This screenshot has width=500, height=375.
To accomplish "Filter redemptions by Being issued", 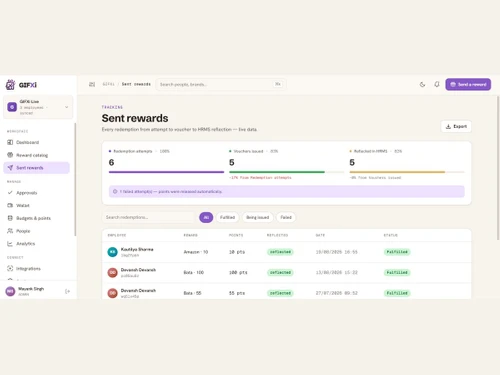I will click(x=258, y=217).
